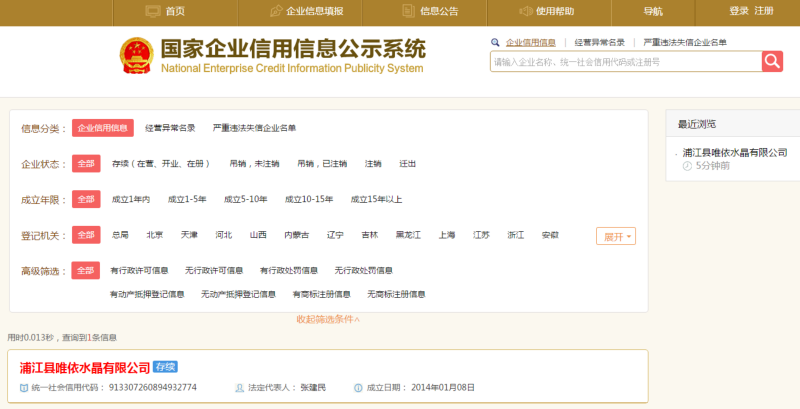800x409 pixels.
Task: Click the pencil icon beside 企业信息填报
Action: [276, 11]
